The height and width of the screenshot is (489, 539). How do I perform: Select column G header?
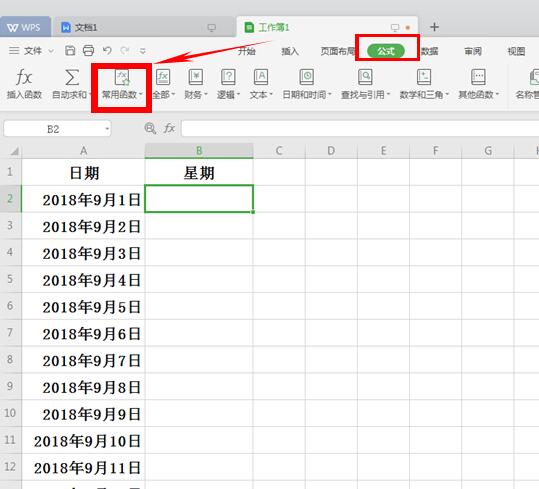(488, 151)
